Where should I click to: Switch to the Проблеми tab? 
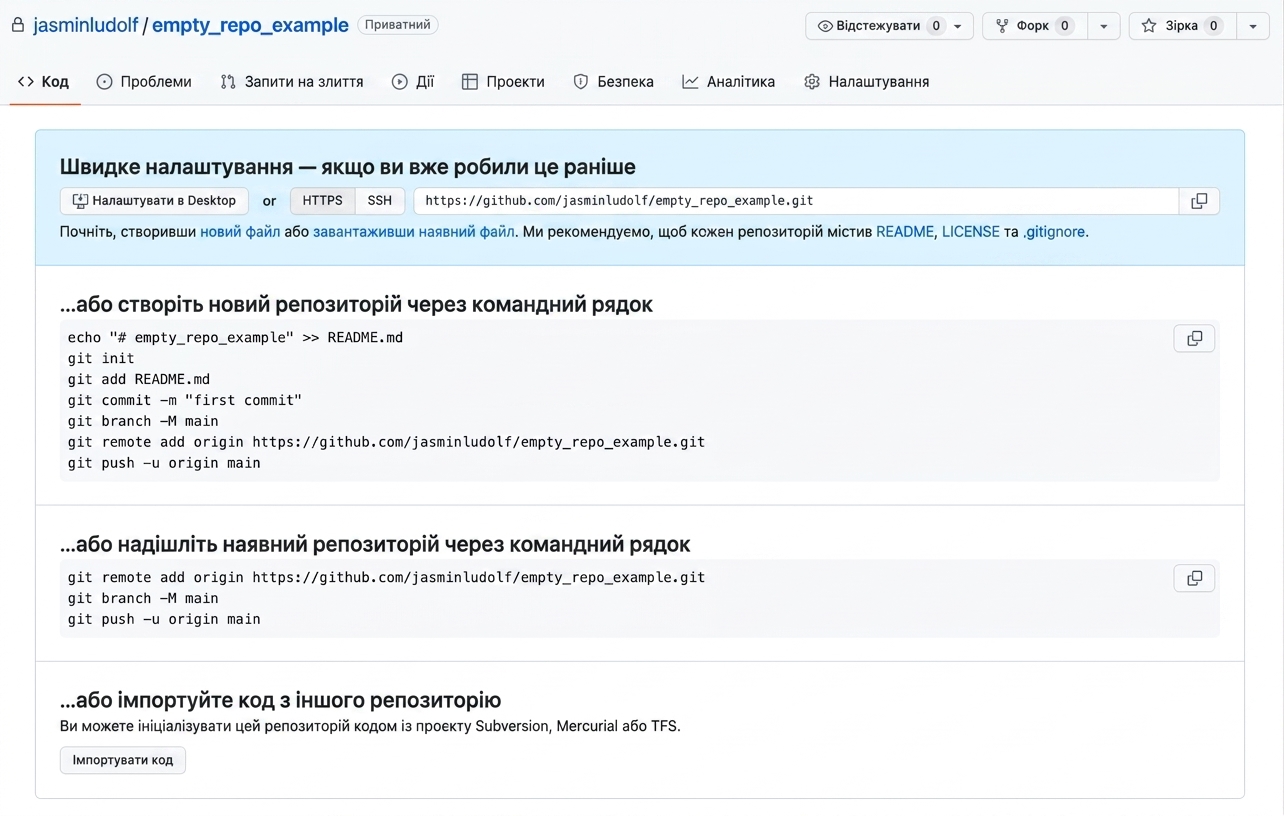[144, 82]
